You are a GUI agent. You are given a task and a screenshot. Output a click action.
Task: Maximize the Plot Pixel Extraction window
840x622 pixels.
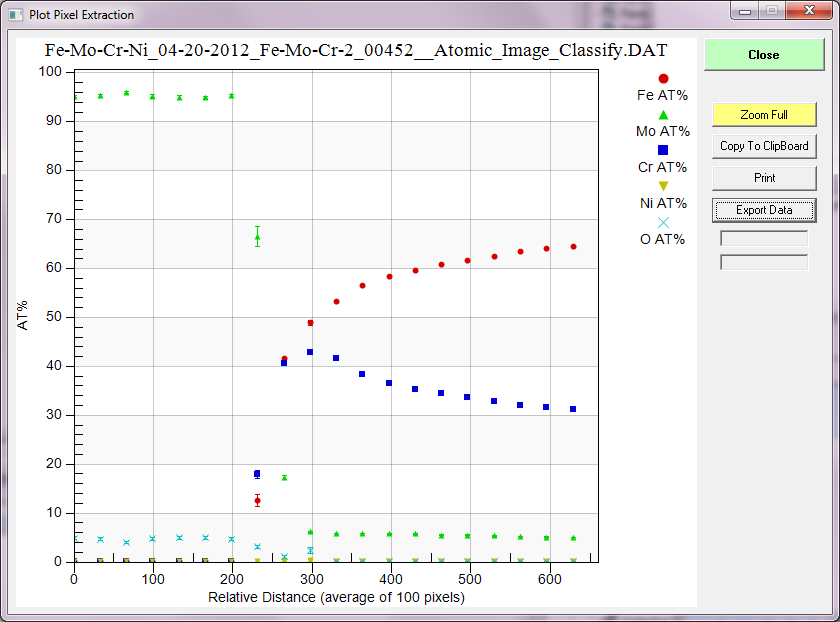[771, 10]
